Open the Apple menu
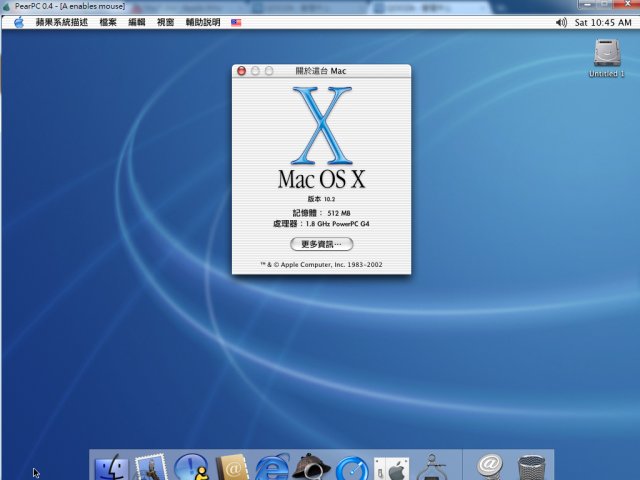640x480 pixels. tap(19, 22)
